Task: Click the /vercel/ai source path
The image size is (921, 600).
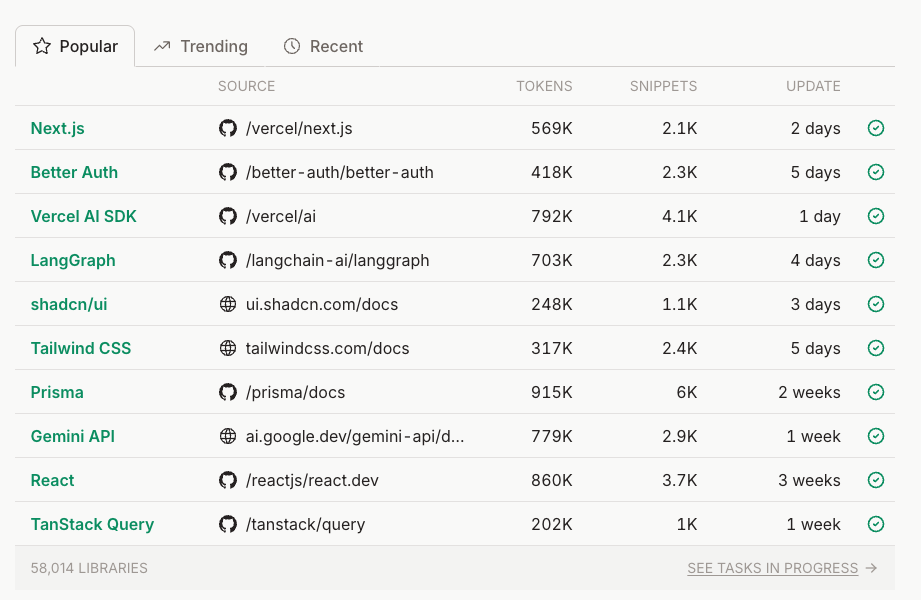Action: click(281, 216)
